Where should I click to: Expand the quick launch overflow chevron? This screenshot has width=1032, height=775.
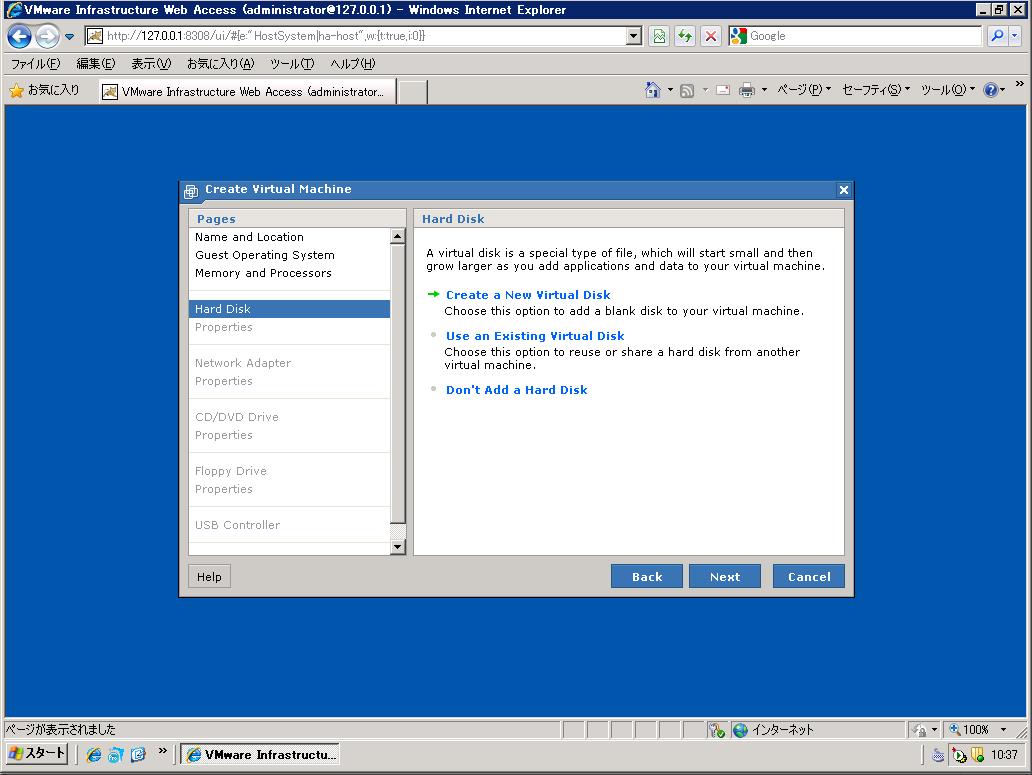tap(162, 751)
